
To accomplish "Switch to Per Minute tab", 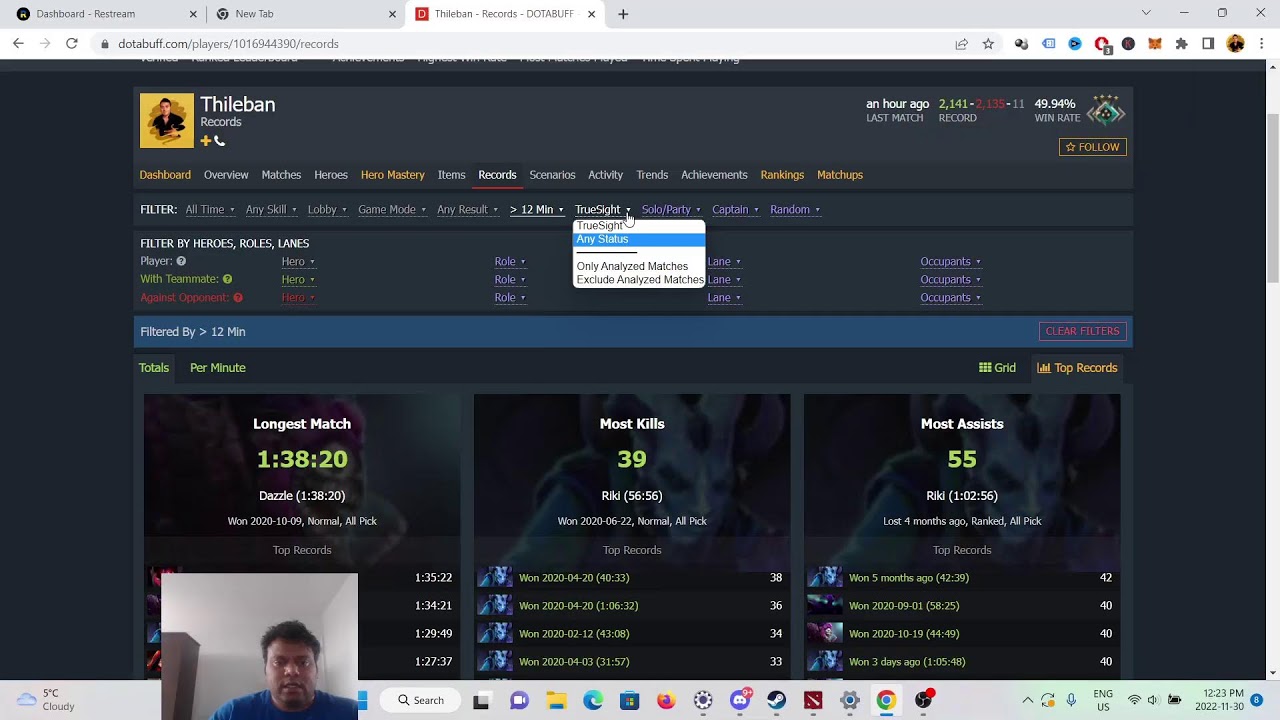I will (218, 368).
